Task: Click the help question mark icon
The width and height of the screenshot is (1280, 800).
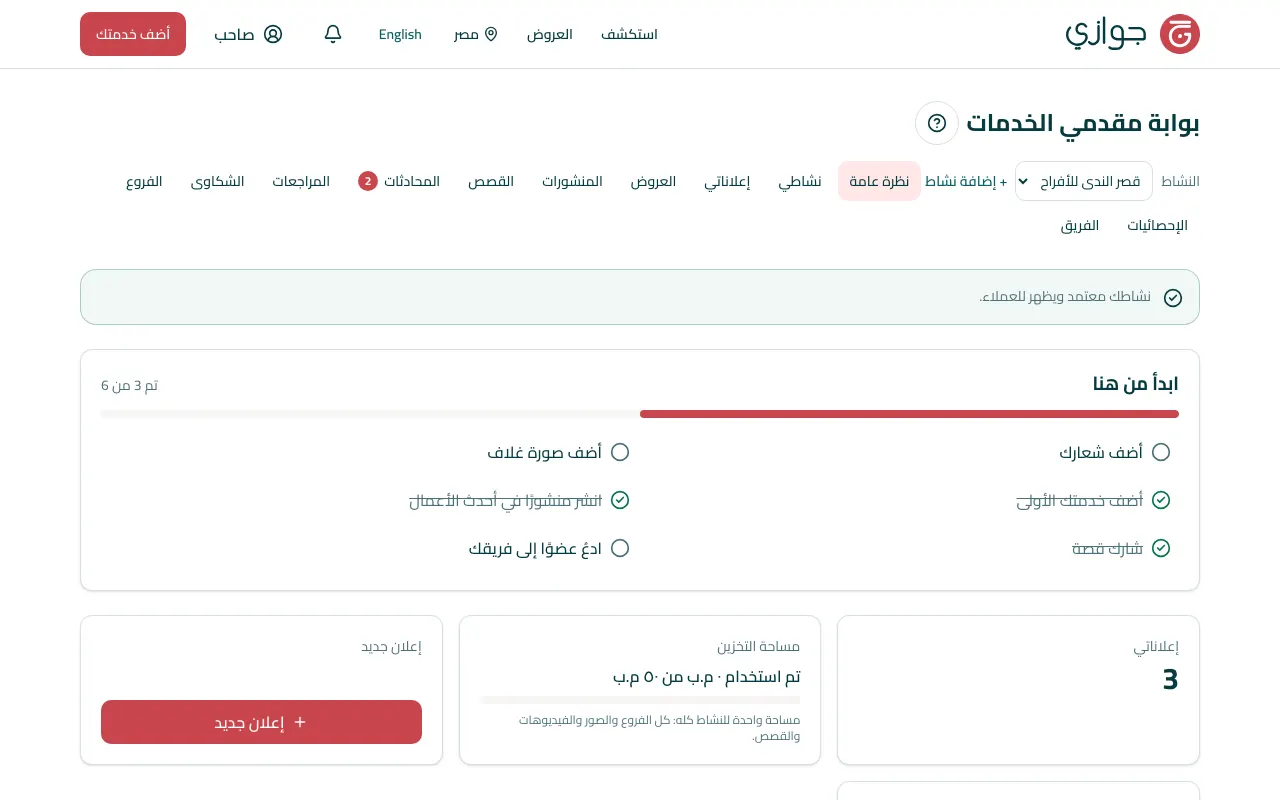Action: pyautogui.click(x=937, y=123)
